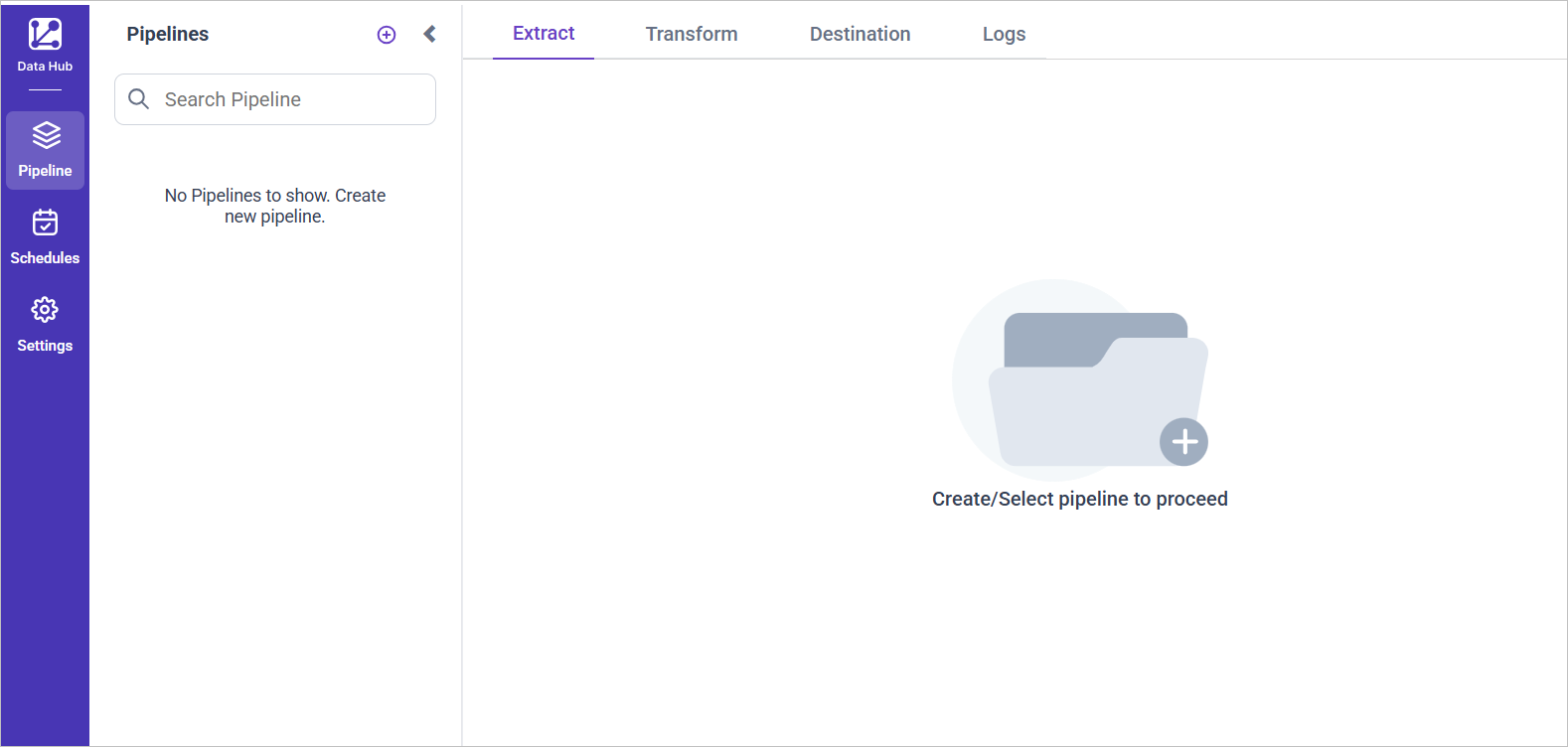Click the Data Hub text label
Viewport: 1568px width, 747px height.
[45, 67]
